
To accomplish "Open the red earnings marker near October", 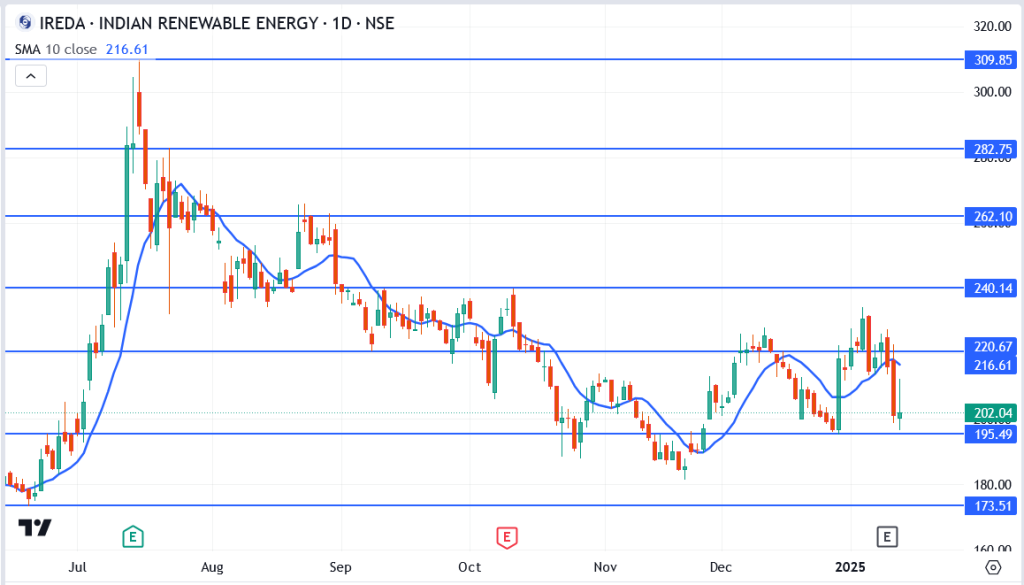I will [x=507, y=538].
